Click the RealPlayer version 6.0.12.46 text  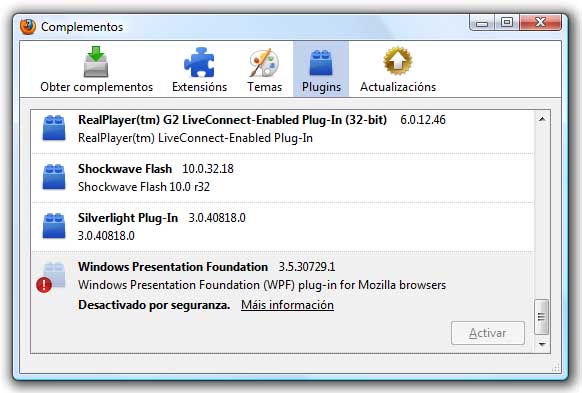pyautogui.click(x=423, y=120)
